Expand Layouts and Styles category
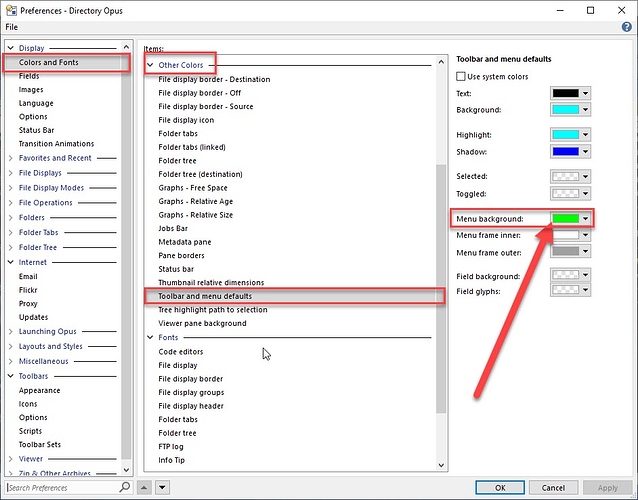638x500 pixels. (x=11, y=346)
